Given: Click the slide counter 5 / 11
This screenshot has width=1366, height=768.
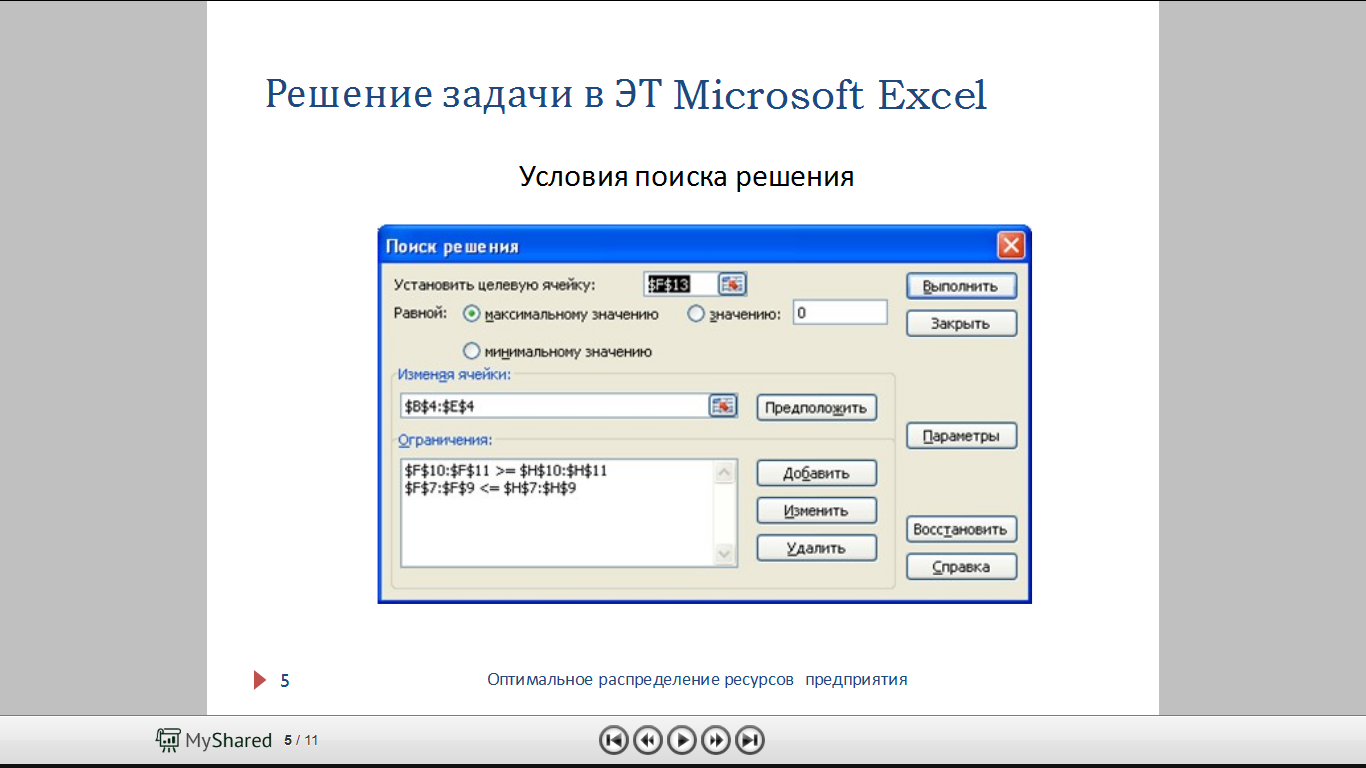Looking at the screenshot, I should [x=301, y=740].
